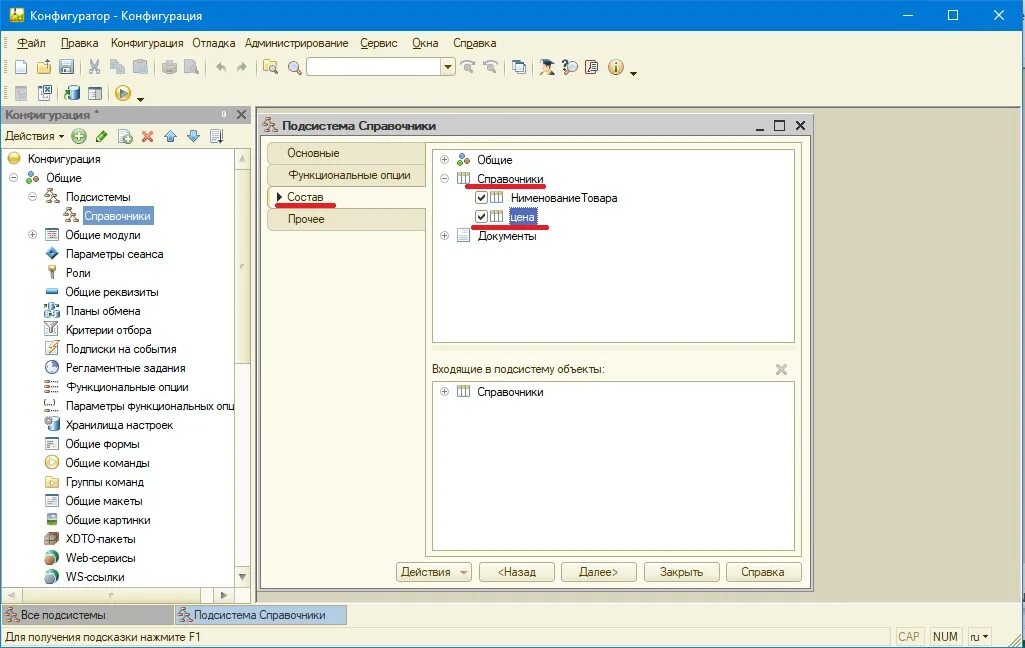Click in the toolbar search input field

pos(374,67)
